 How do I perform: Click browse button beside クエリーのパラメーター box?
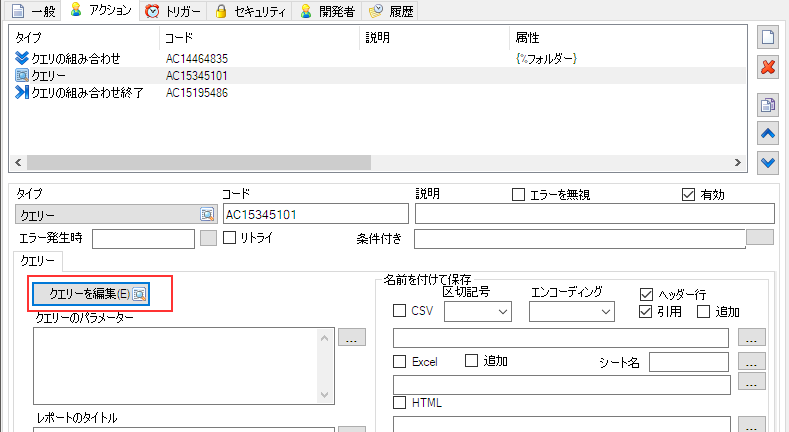352,337
